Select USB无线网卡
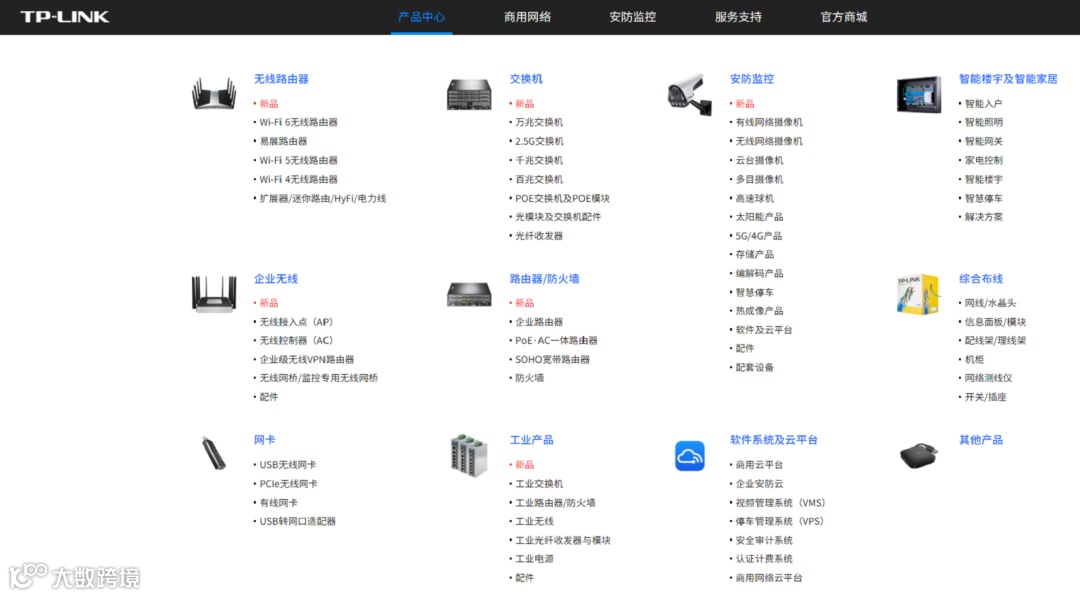Viewport: 1080px width, 597px height. coord(288,465)
